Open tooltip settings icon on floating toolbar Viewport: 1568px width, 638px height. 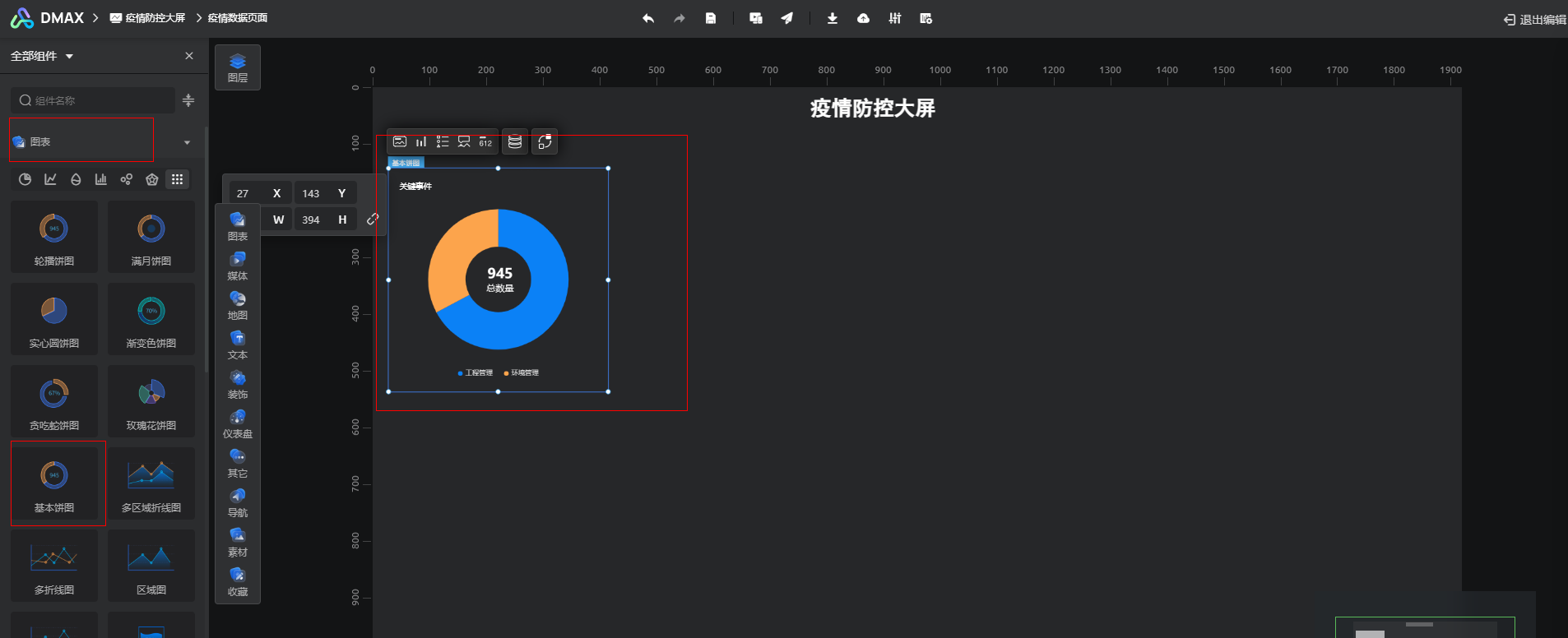(464, 141)
